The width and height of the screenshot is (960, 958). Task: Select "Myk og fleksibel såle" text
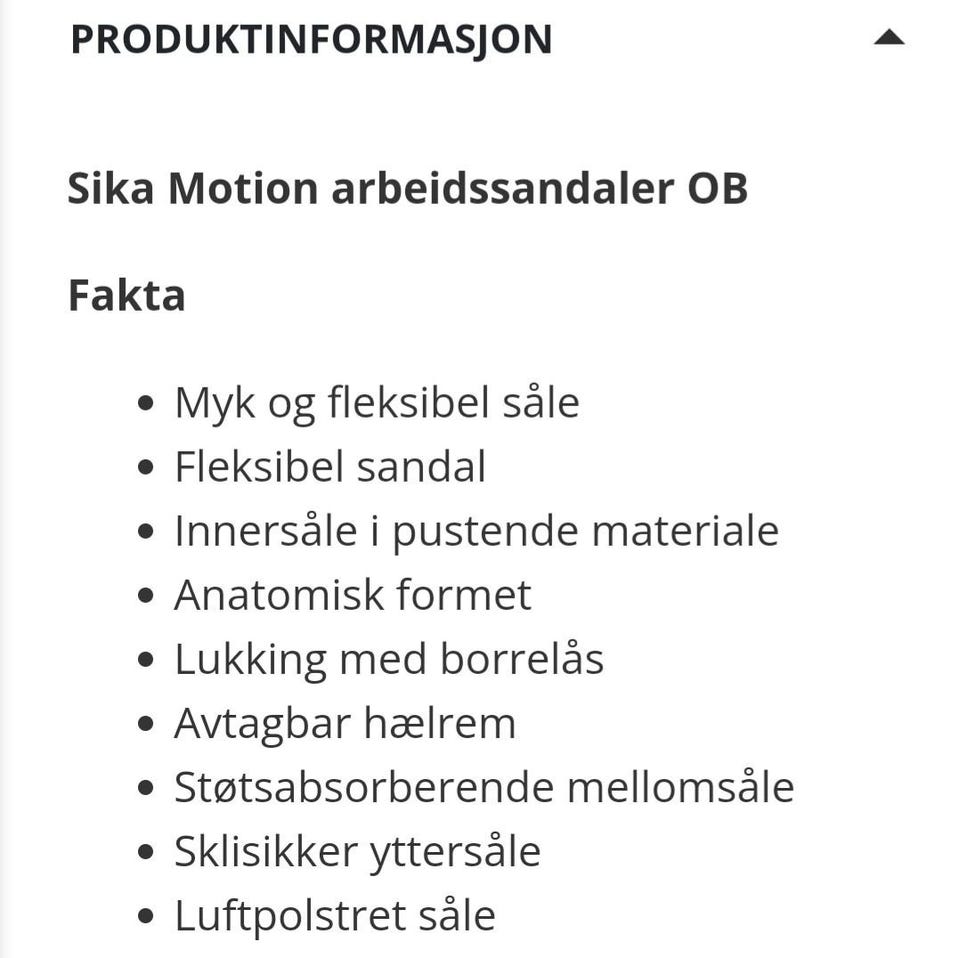tap(377, 403)
